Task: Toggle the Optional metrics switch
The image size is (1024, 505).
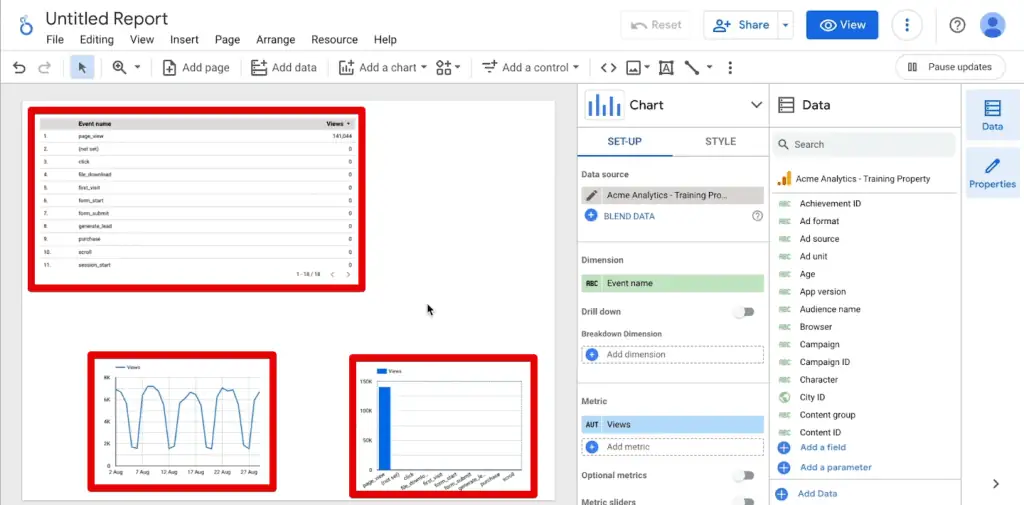Action: tap(743, 475)
